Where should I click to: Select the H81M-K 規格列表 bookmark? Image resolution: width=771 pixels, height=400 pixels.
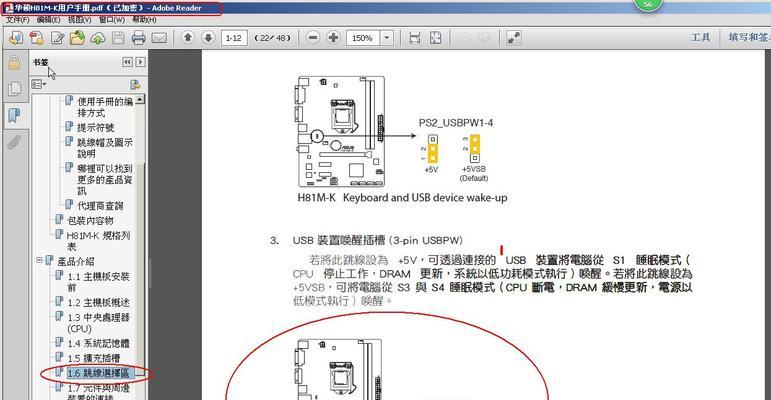(x=98, y=241)
